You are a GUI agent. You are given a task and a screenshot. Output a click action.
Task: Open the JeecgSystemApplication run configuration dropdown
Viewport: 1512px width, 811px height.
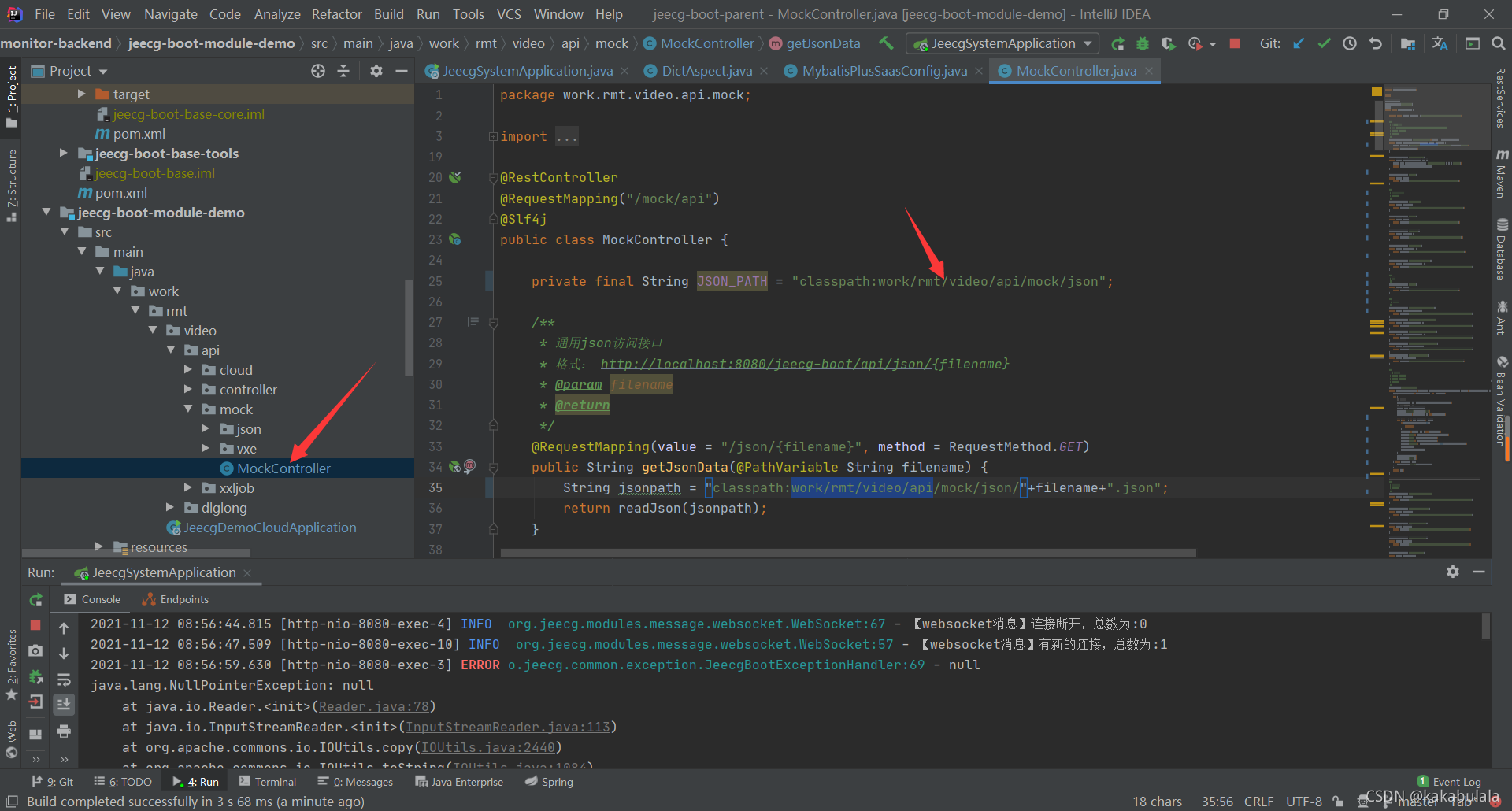[1002, 44]
